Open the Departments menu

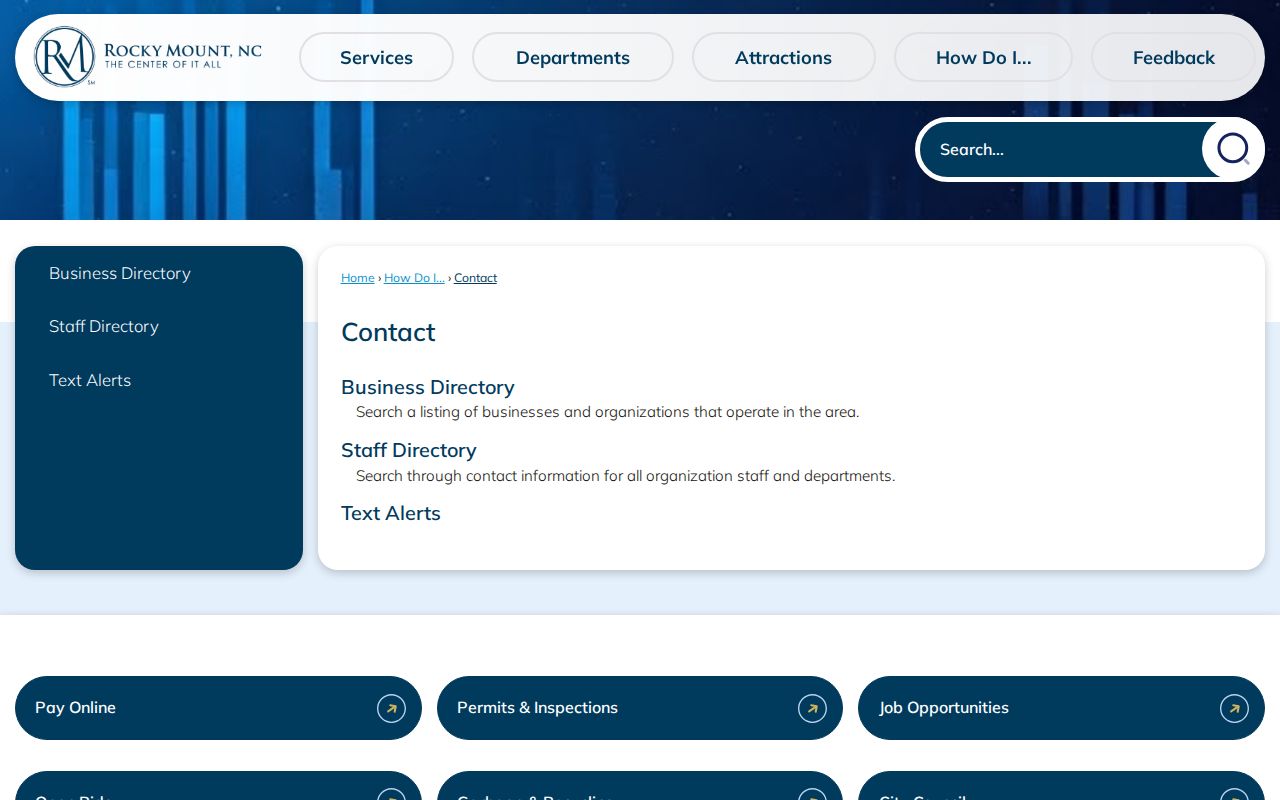click(573, 57)
